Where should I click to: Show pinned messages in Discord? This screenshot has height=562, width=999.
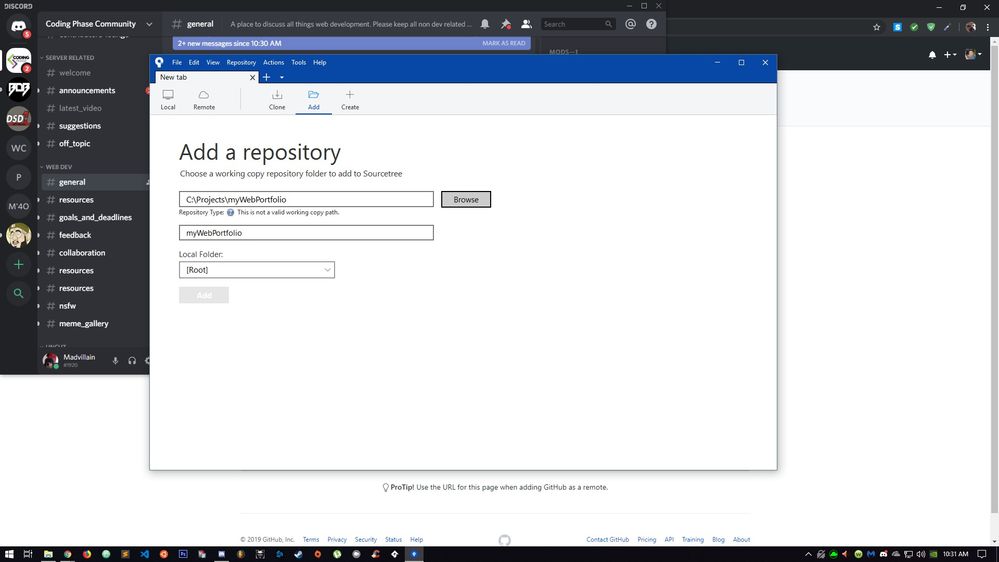(x=505, y=24)
